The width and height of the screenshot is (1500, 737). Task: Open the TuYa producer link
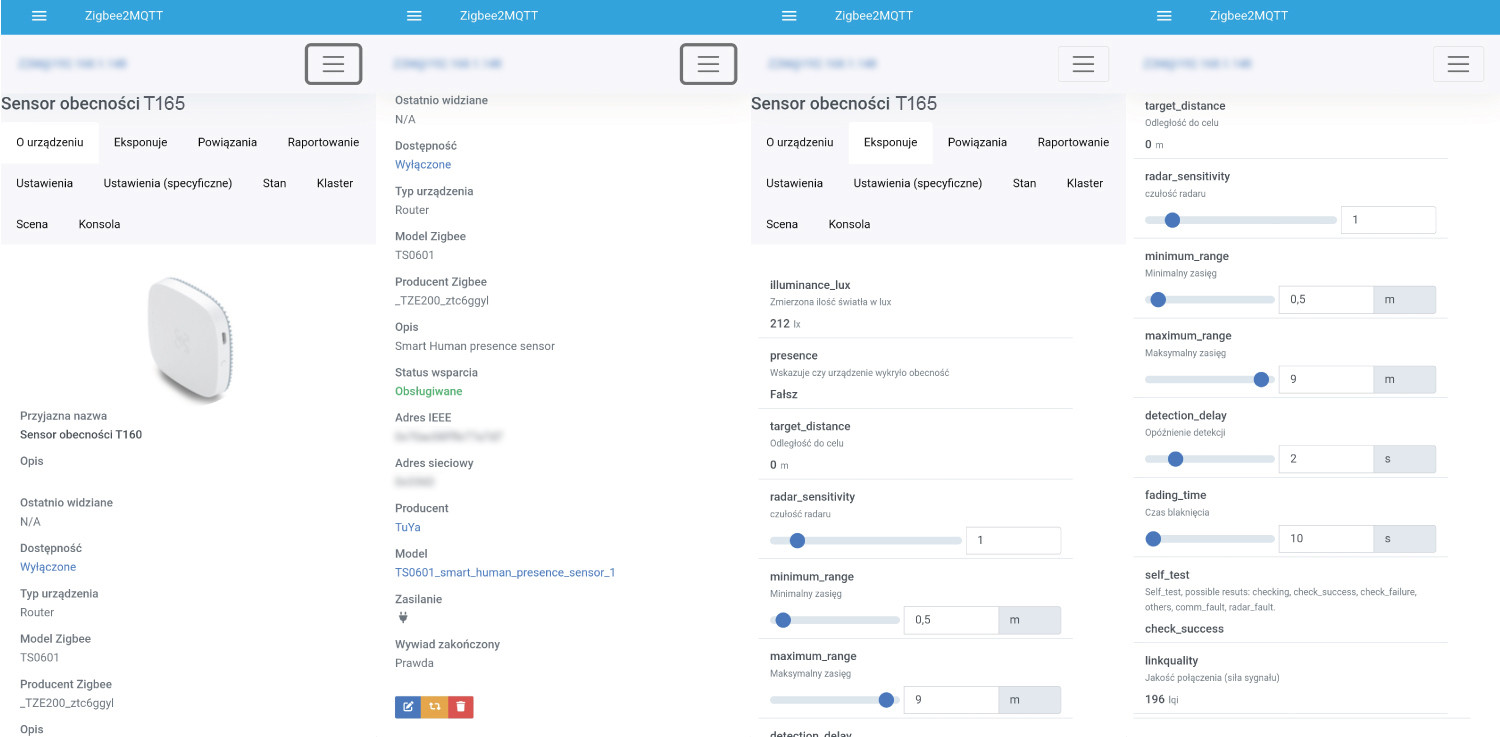408,527
